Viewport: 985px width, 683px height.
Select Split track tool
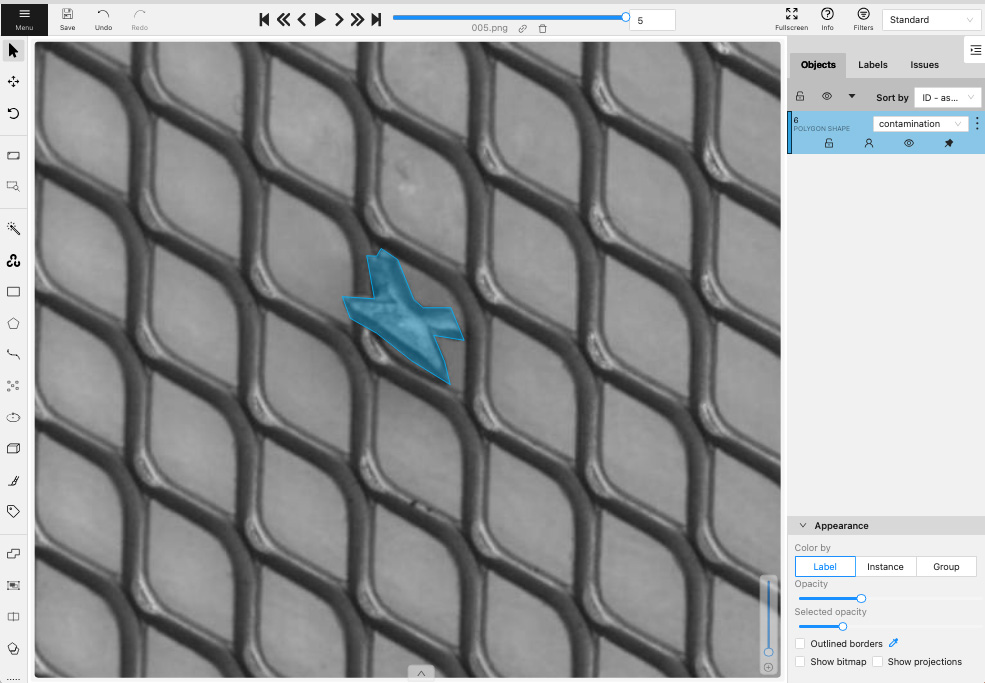(x=13, y=616)
